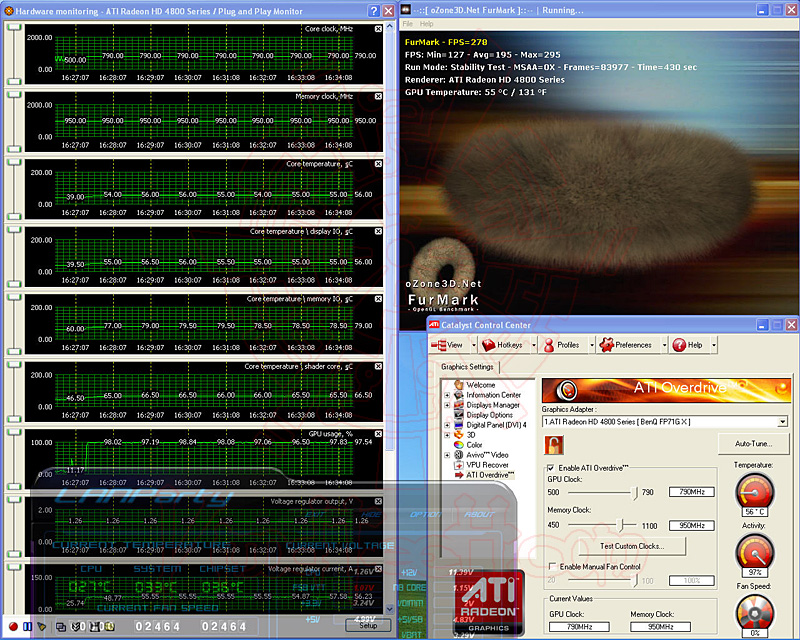800x640 pixels.
Task: Toggle Enable Manual Fan Control checkbox
Action: pos(552,567)
